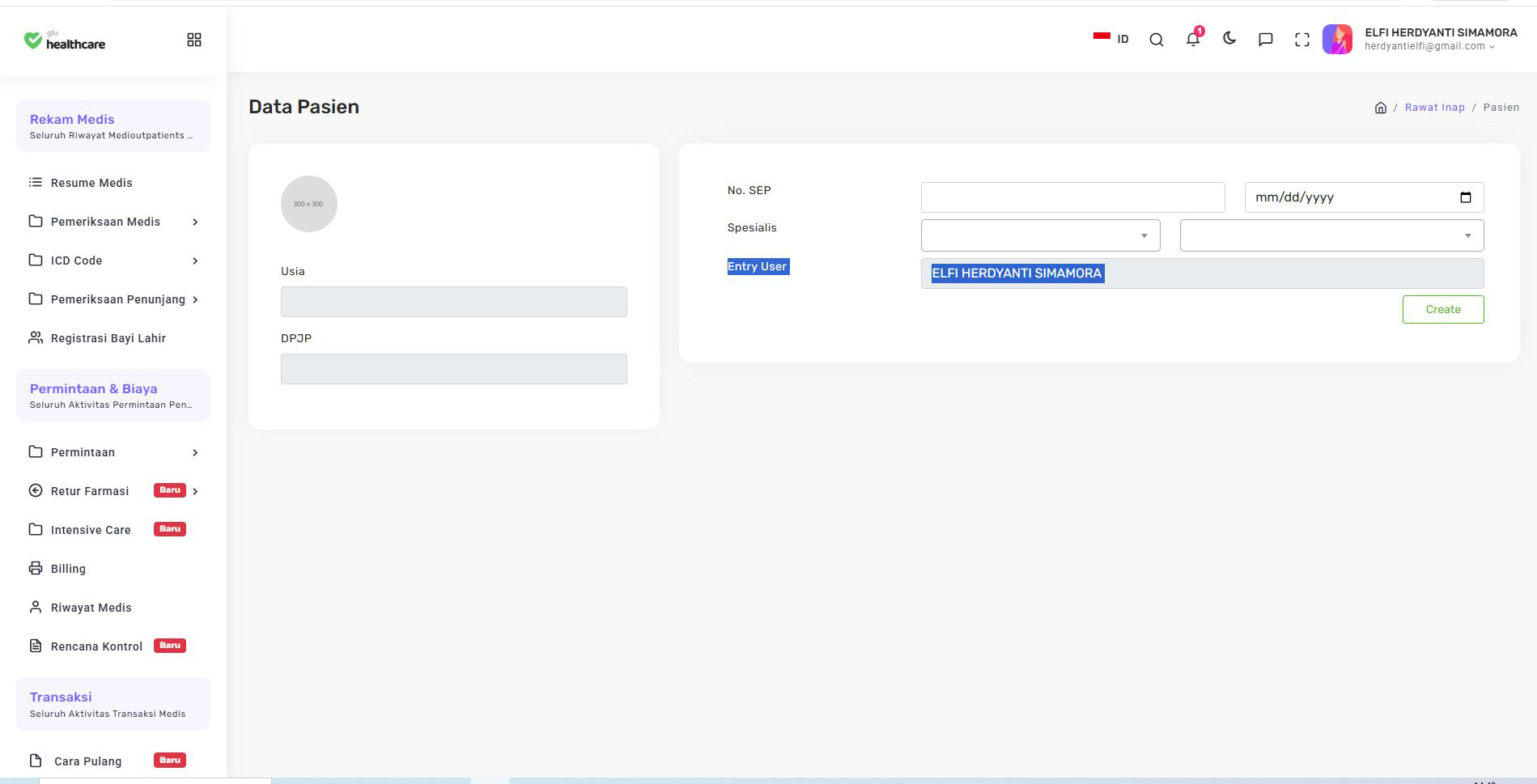
Task: Open the second Spesialis dropdown
Action: (x=1332, y=235)
